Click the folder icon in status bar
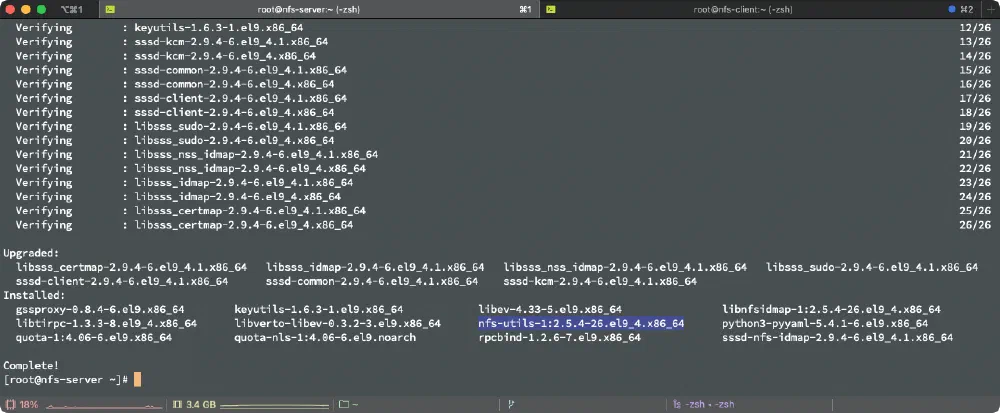The width and height of the screenshot is (1000, 413). click(x=343, y=404)
